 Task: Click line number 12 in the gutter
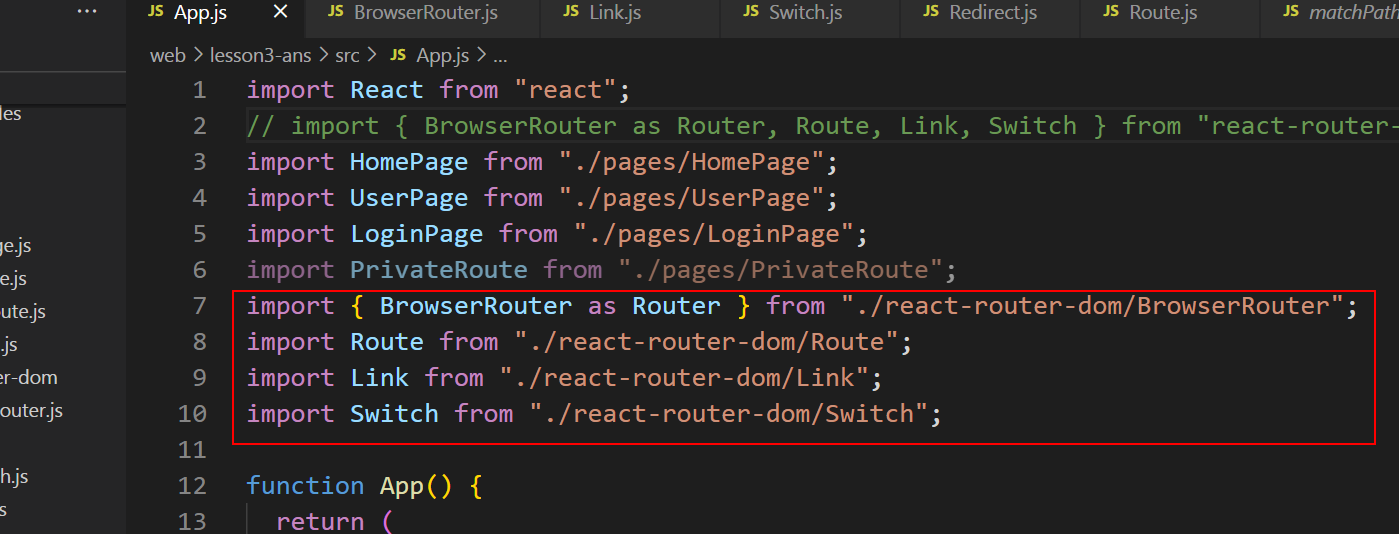coord(191,486)
